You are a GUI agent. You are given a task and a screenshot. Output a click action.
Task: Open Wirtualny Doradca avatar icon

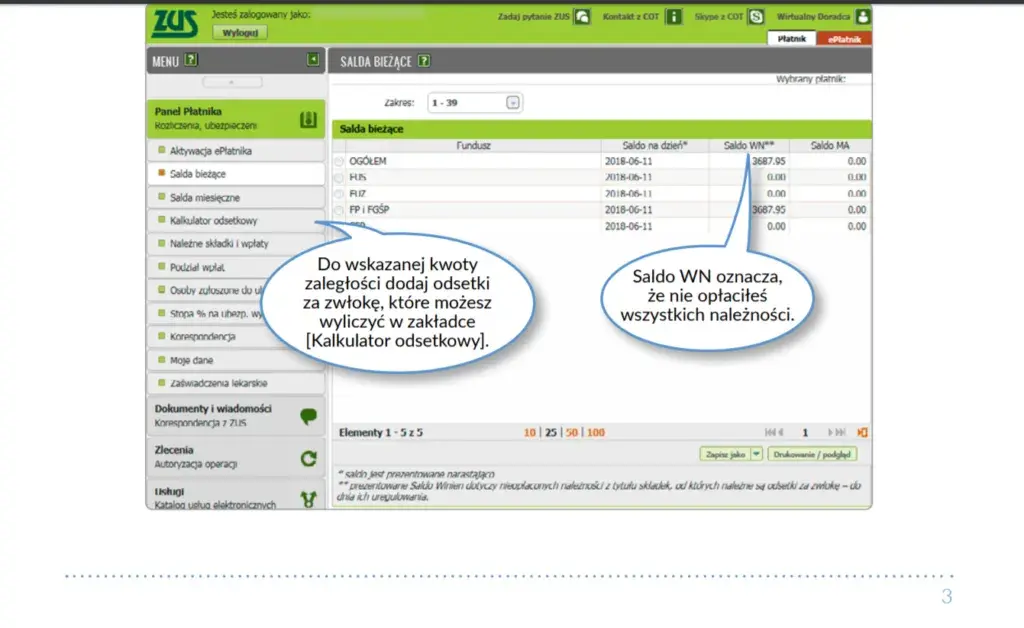863,16
